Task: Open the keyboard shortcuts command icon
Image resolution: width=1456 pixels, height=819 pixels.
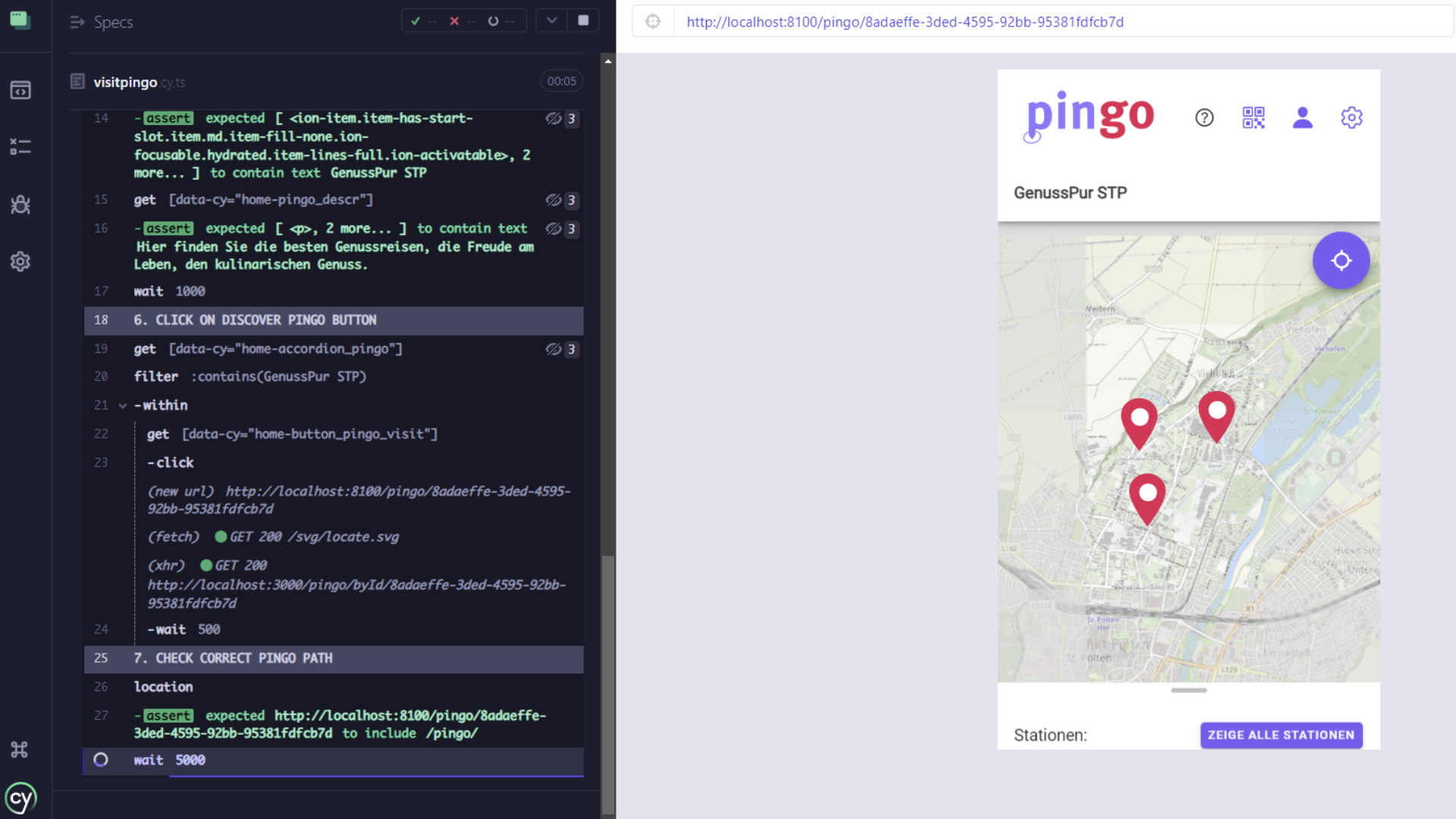Action: 20,749
